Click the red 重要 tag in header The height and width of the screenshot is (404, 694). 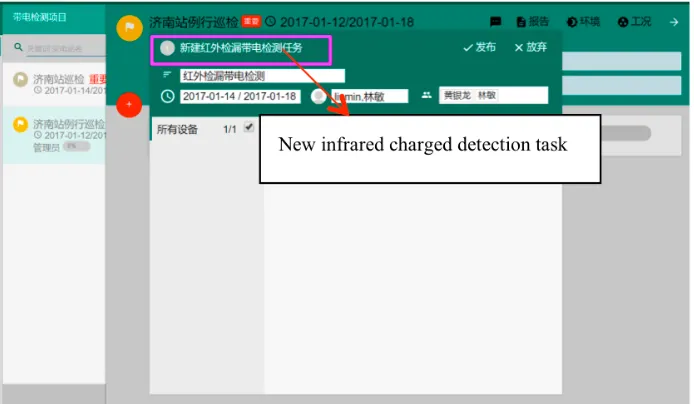pos(251,21)
